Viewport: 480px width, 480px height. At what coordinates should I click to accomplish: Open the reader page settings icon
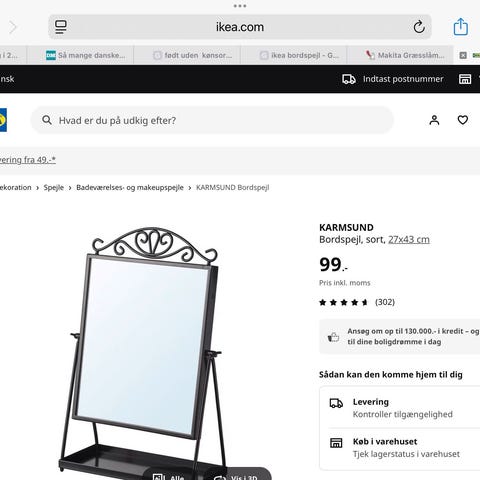61,27
